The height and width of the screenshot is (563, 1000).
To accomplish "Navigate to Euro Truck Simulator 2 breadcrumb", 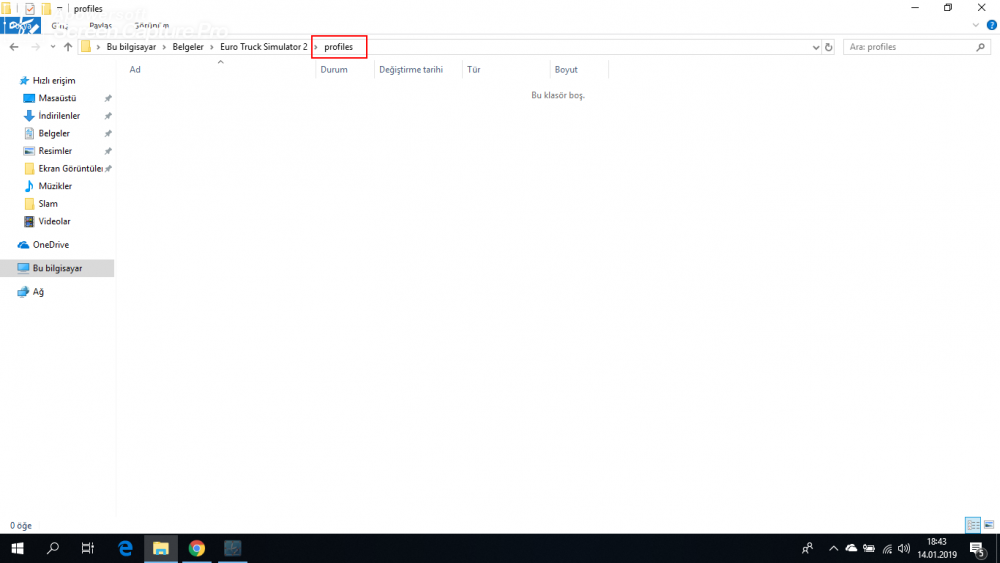I will (264, 47).
